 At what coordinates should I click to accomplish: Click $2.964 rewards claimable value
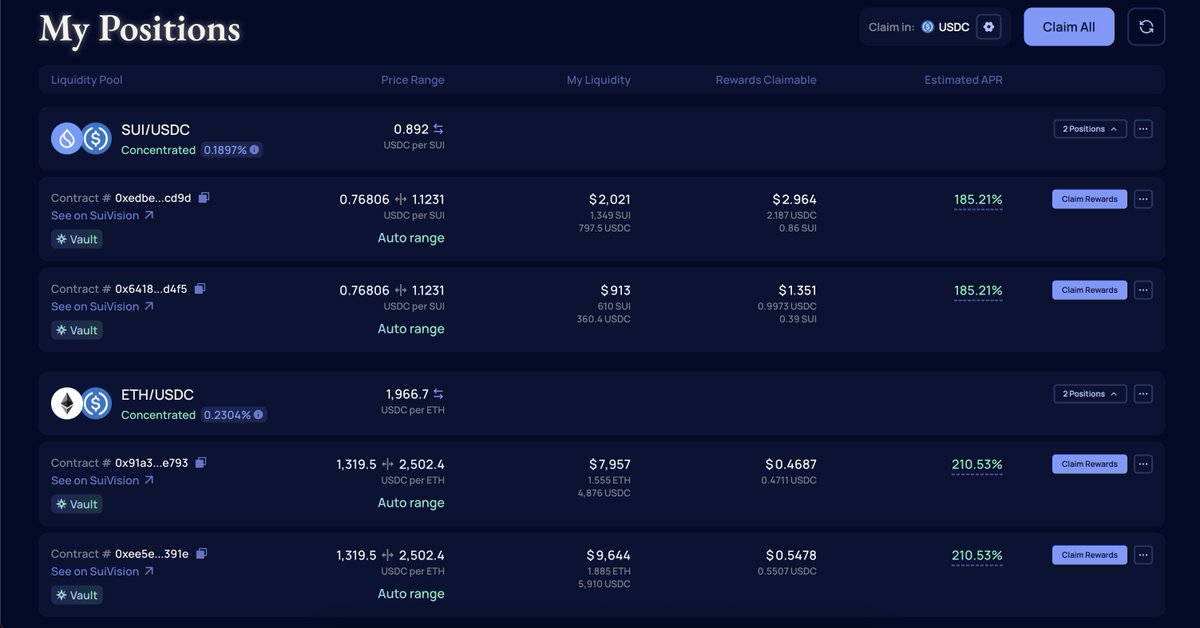795,199
